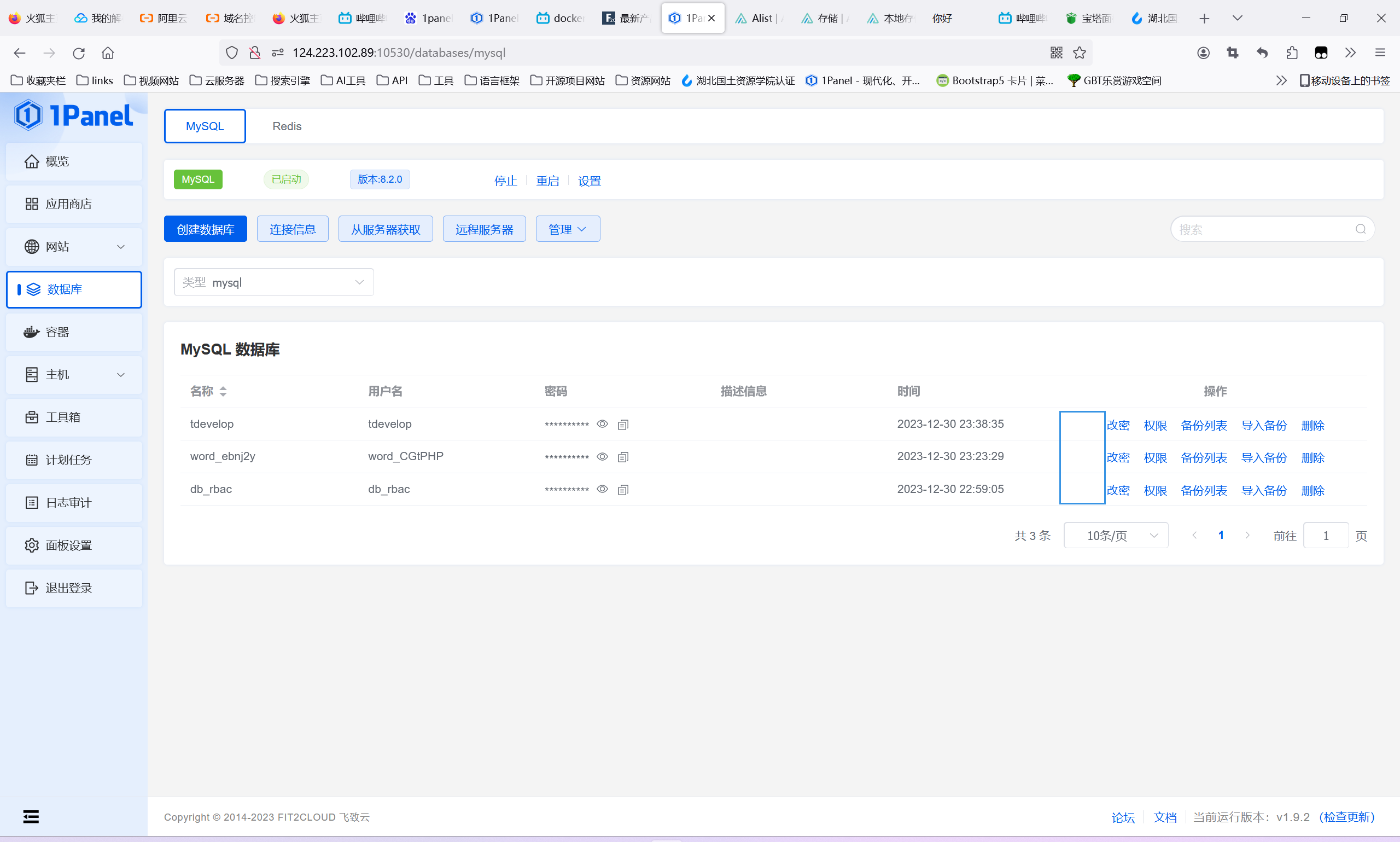Viewport: 1400px width, 842px height.
Task: Click the 前往 page number field
Action: 1326,536
